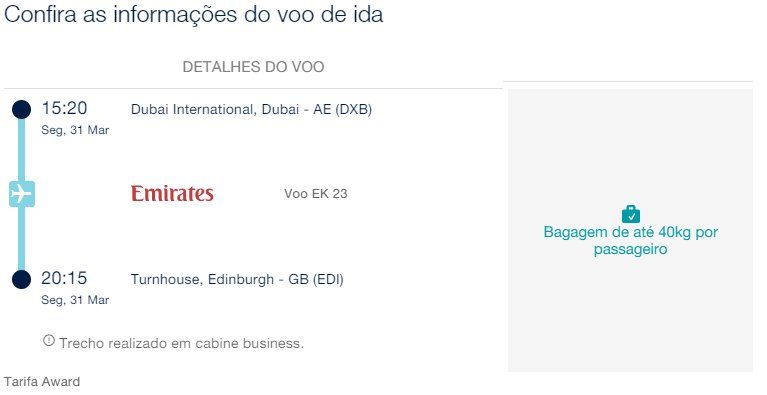Image resolution: width=767 pixels, height=395 pixels.
Task: Select the DETALHES DO VOO tab
Action: point(253,67)
